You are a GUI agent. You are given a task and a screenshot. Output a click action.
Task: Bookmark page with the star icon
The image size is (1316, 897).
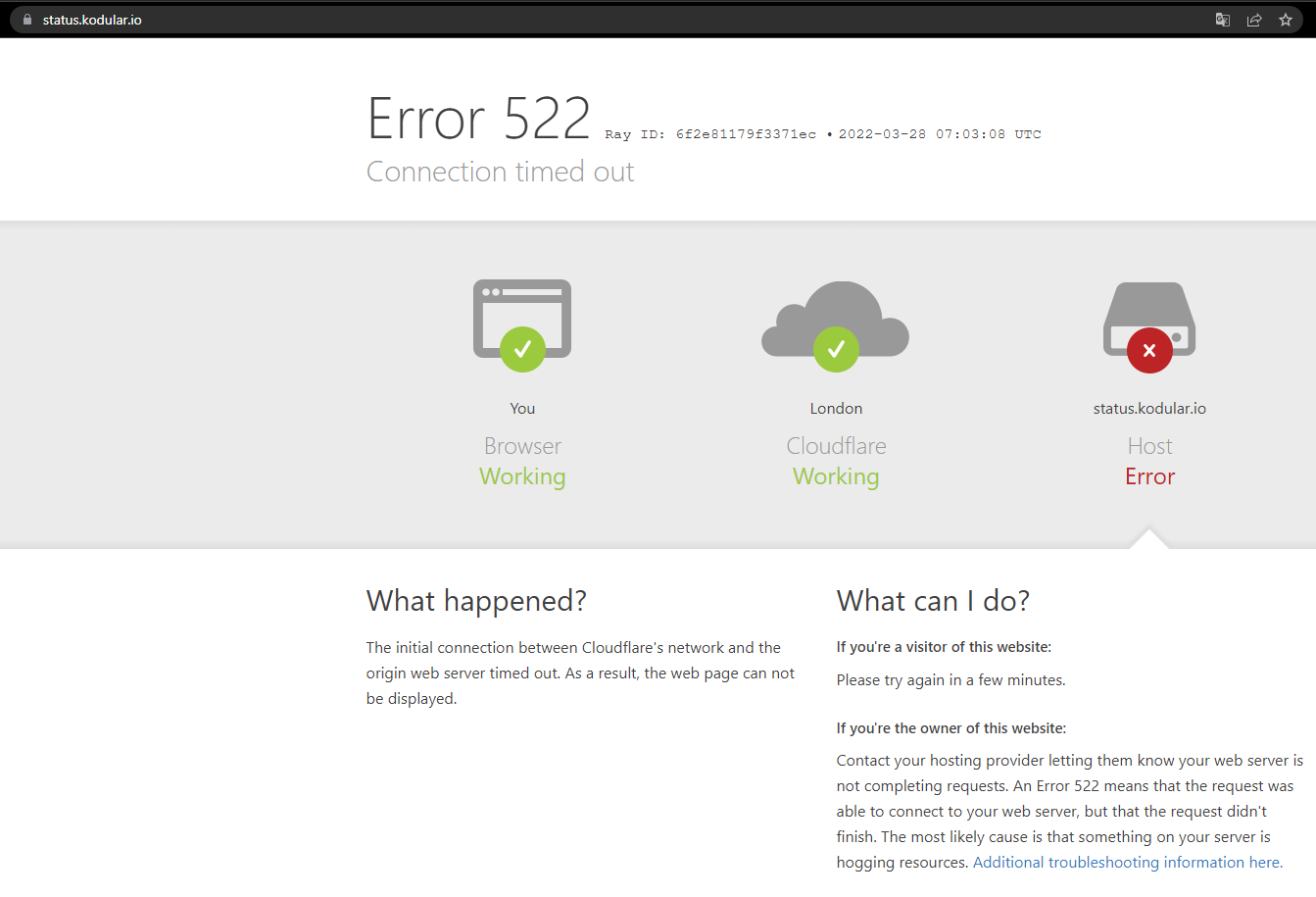[x=1286, y=20]
